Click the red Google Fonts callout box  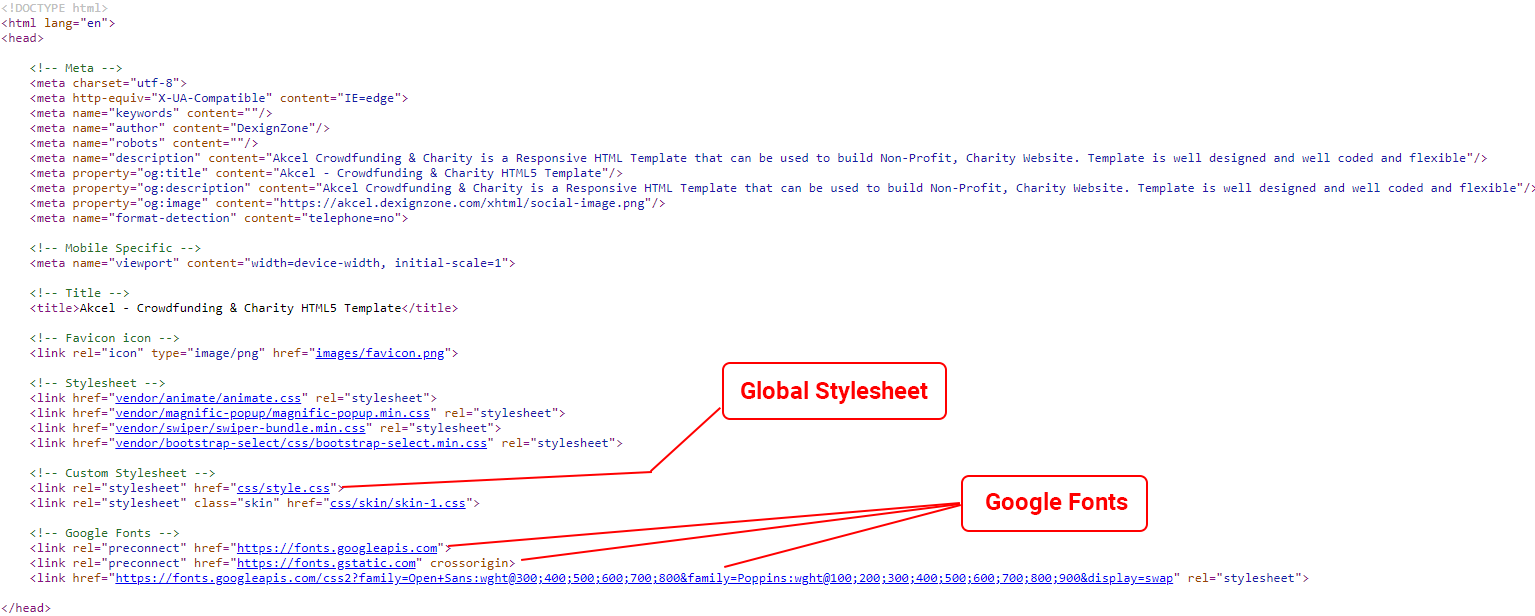[1054, 502]
